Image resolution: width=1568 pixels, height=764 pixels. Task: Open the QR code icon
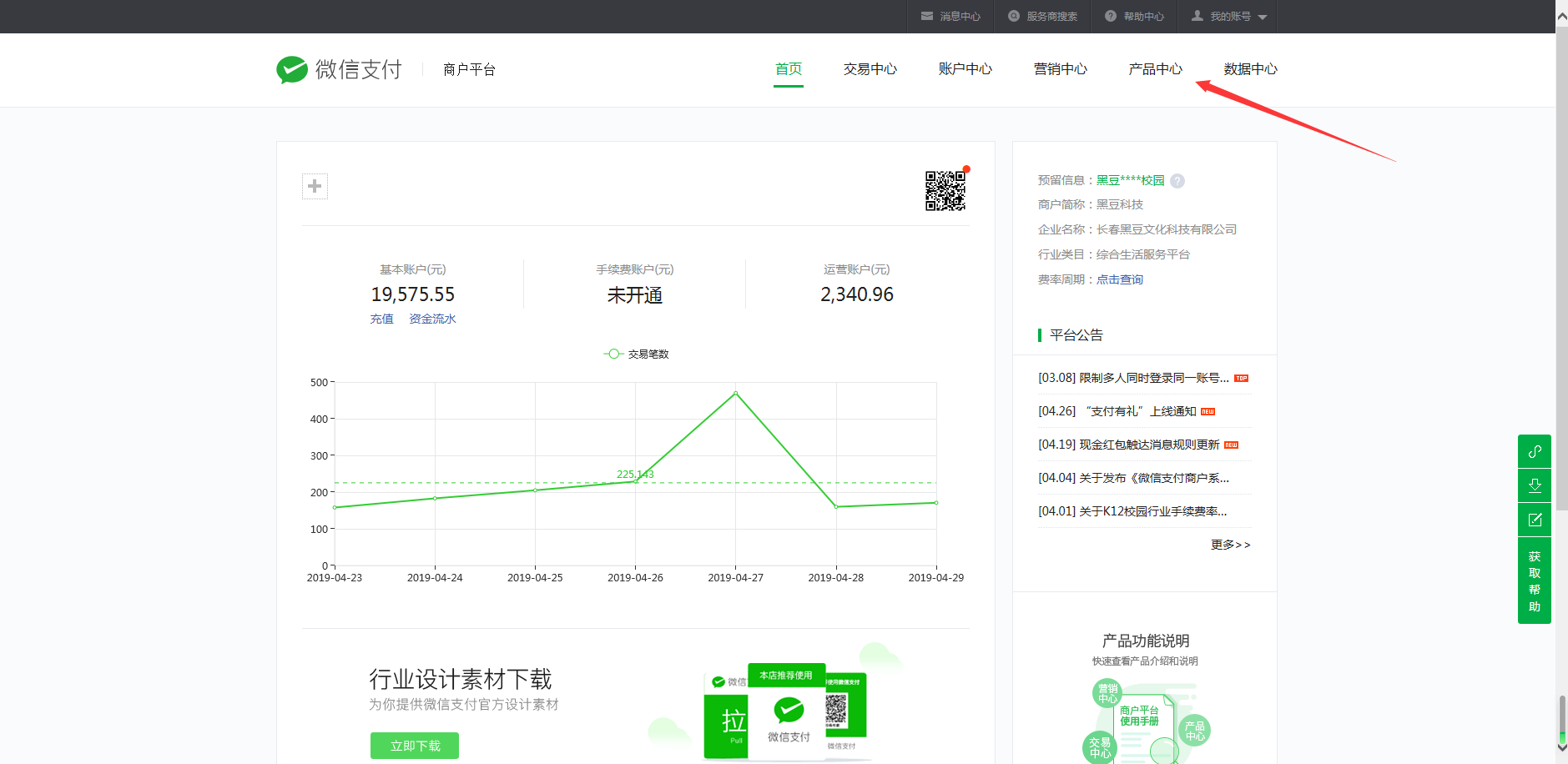click(945, 191)
